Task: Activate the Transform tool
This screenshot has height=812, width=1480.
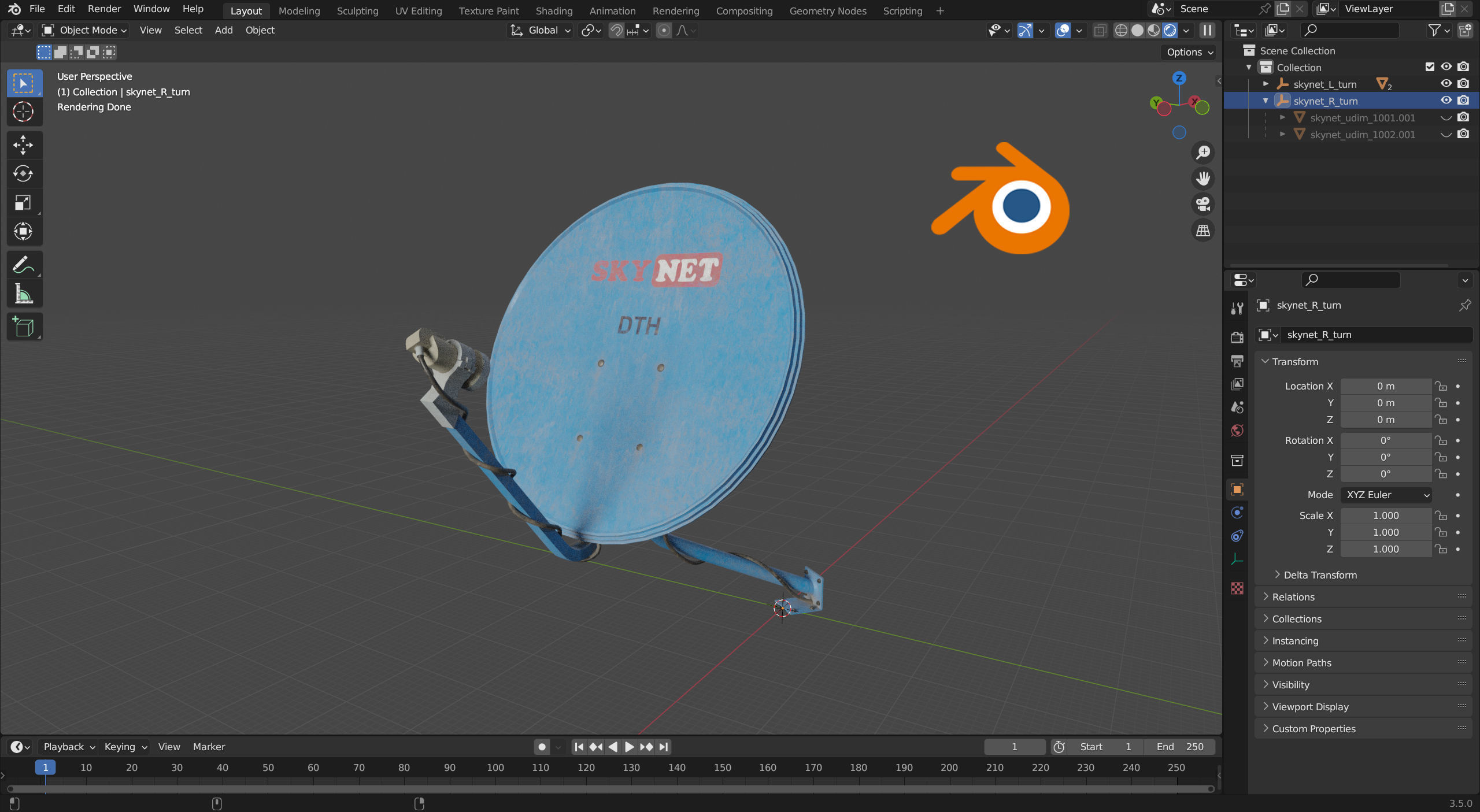Action: pos(24,232)
